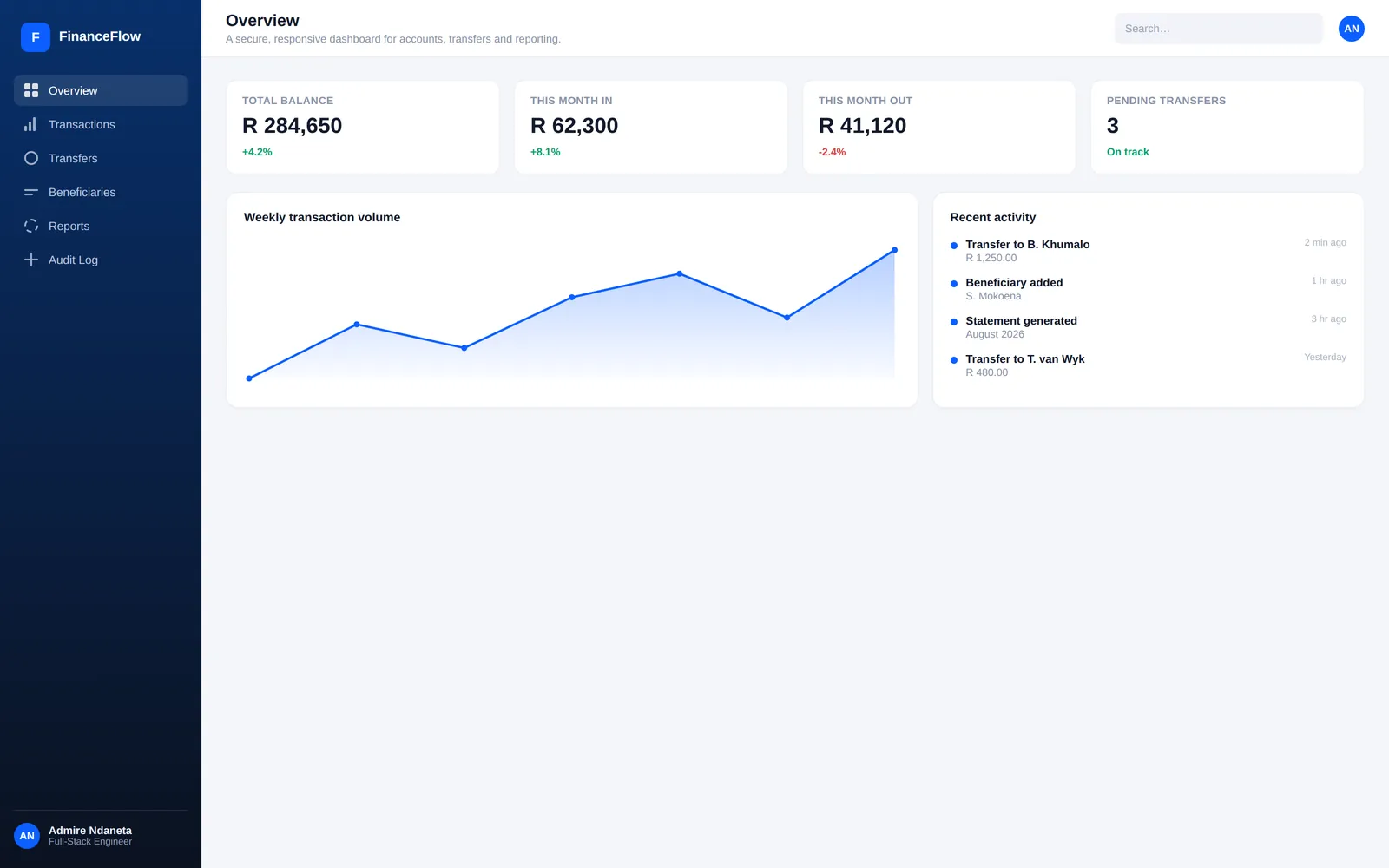This screenshot has height=868, width=1389.
Task: Click the 2 min ago timestamp
Action: point(1325,243)
